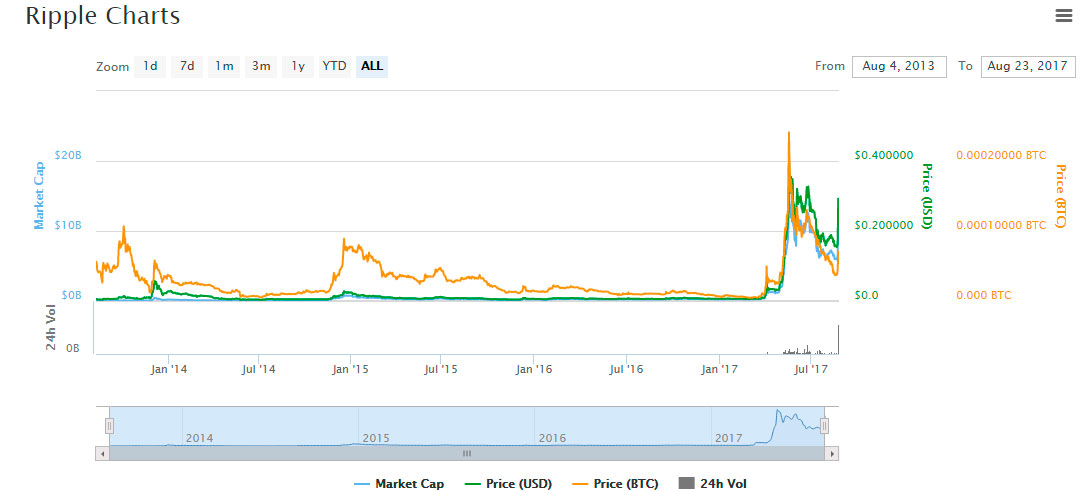Click the navigator scrollbar right arrow

pyautogui.click(x=833, y=454)
